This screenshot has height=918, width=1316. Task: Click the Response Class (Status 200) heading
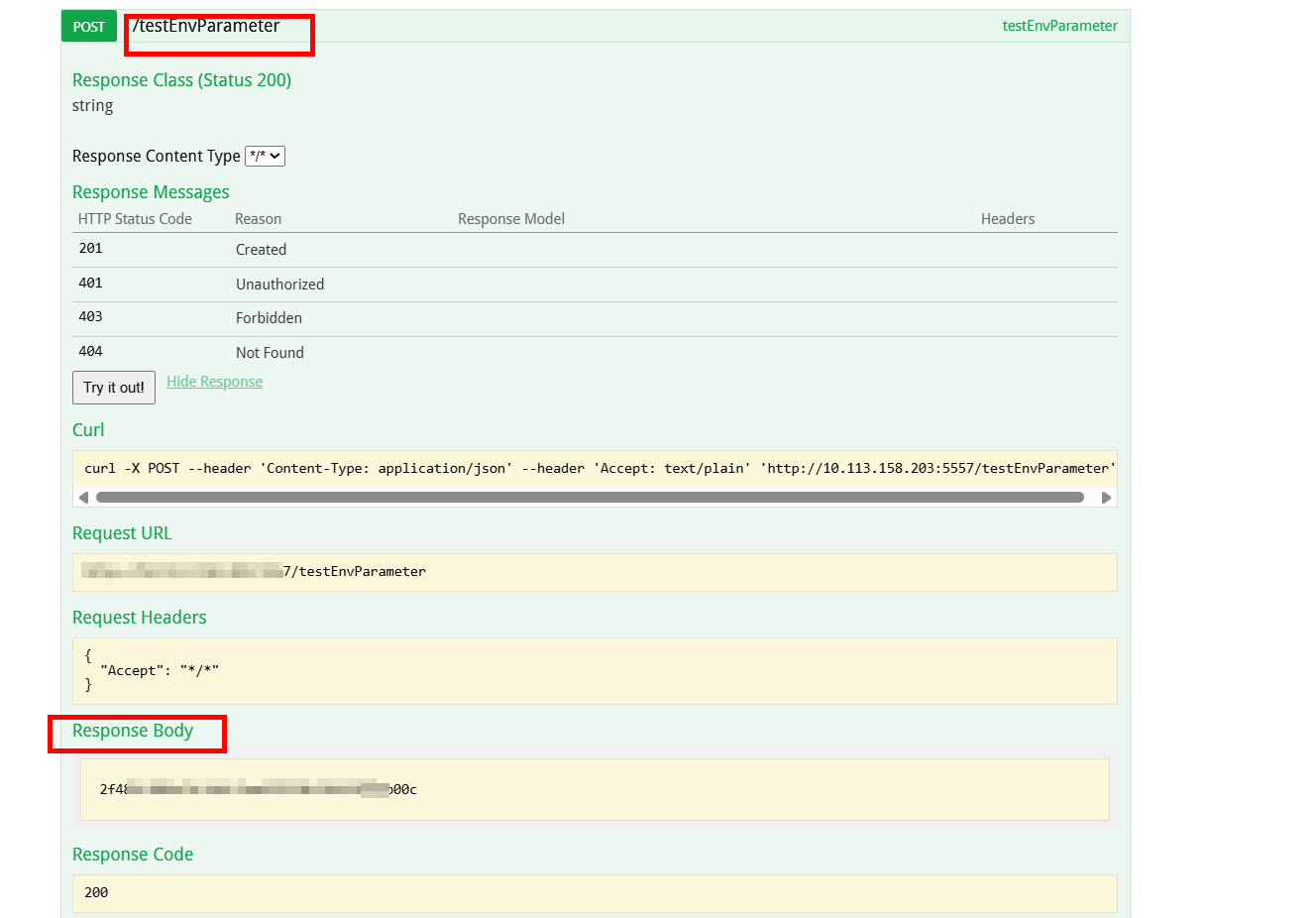[181, 80]
